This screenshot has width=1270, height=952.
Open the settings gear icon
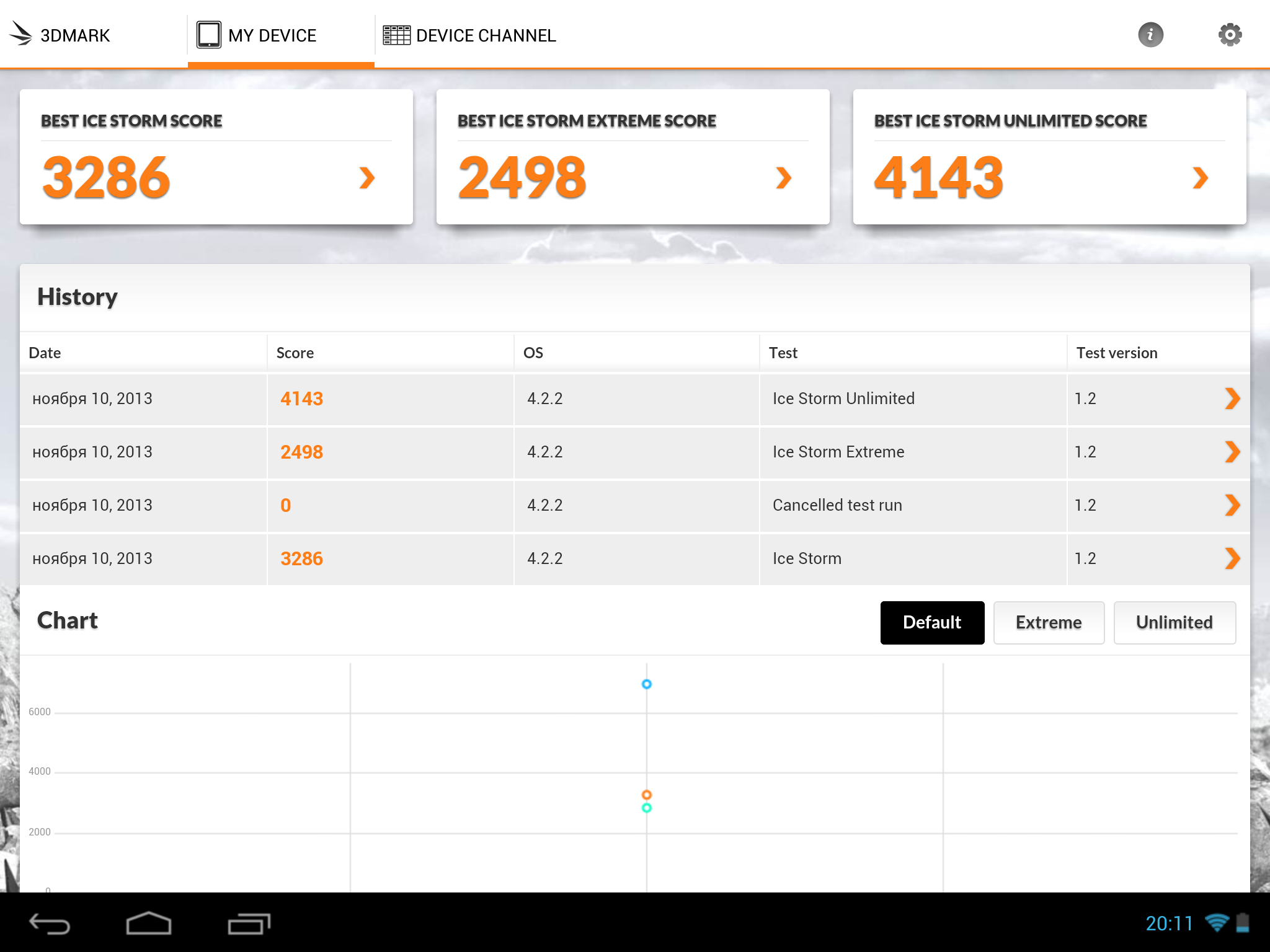(x=1230, y=35)
